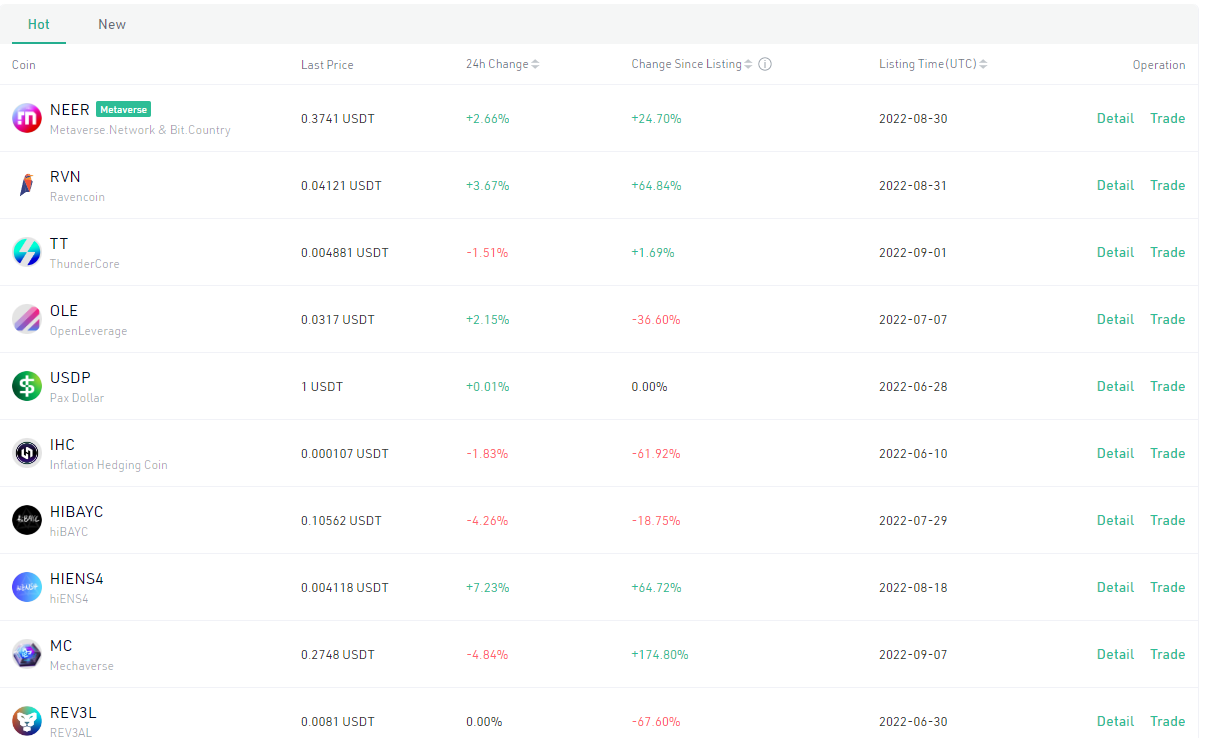Click the ThunderCore subtitle
Screen dimensions: 1228x738
pos(85,264)
